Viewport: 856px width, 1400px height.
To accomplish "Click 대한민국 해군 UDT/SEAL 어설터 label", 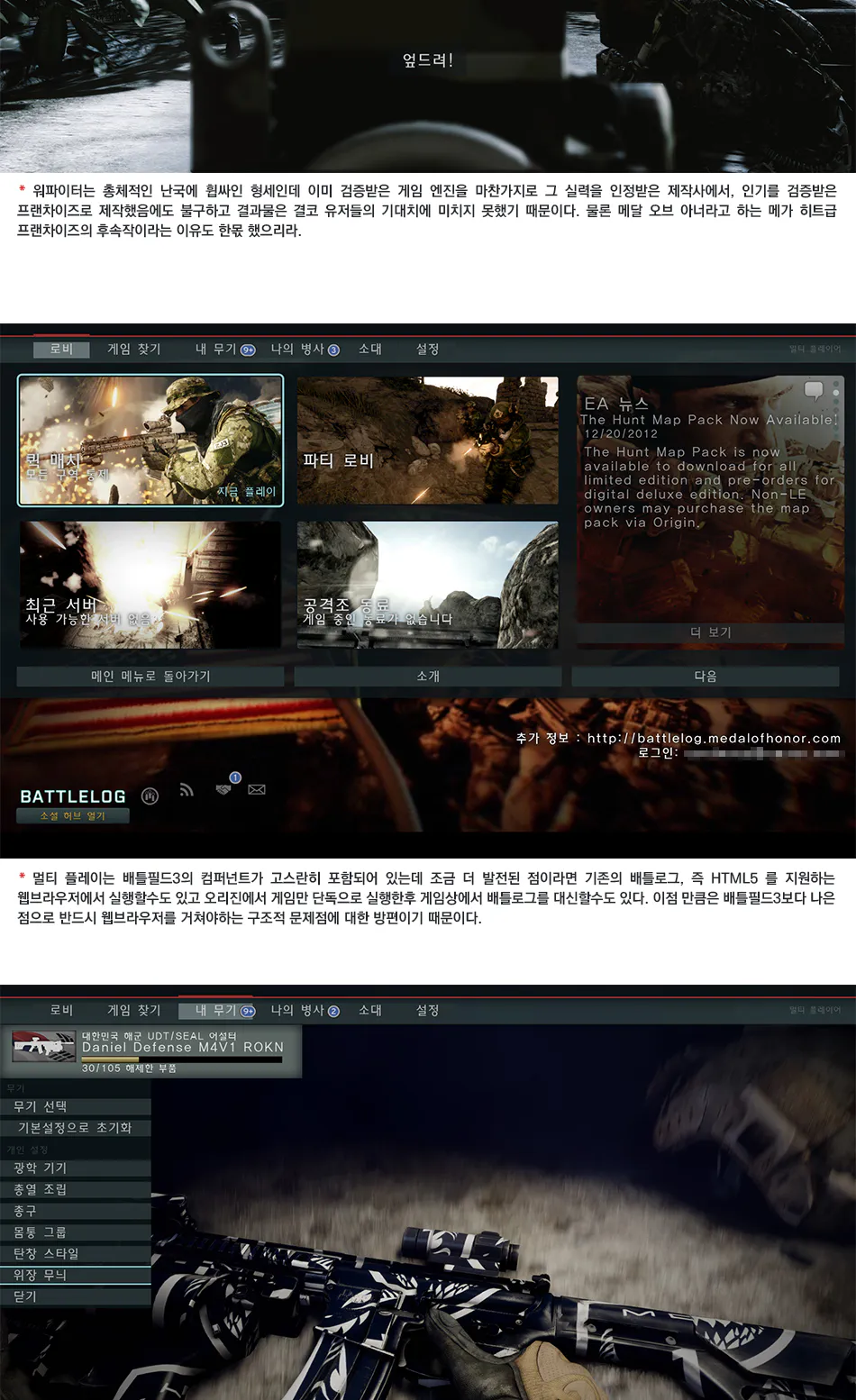I will point(159,1036).
